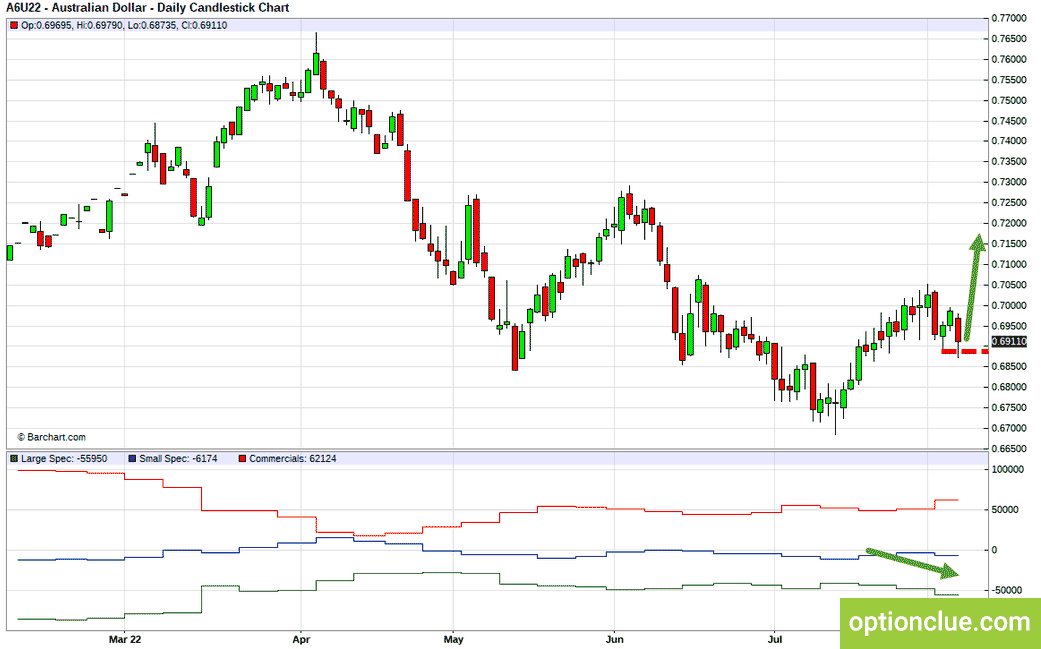This screenshot has height=649, width=1041.
Task: Click the Jun label on the time axis
Action: [615, 640]
